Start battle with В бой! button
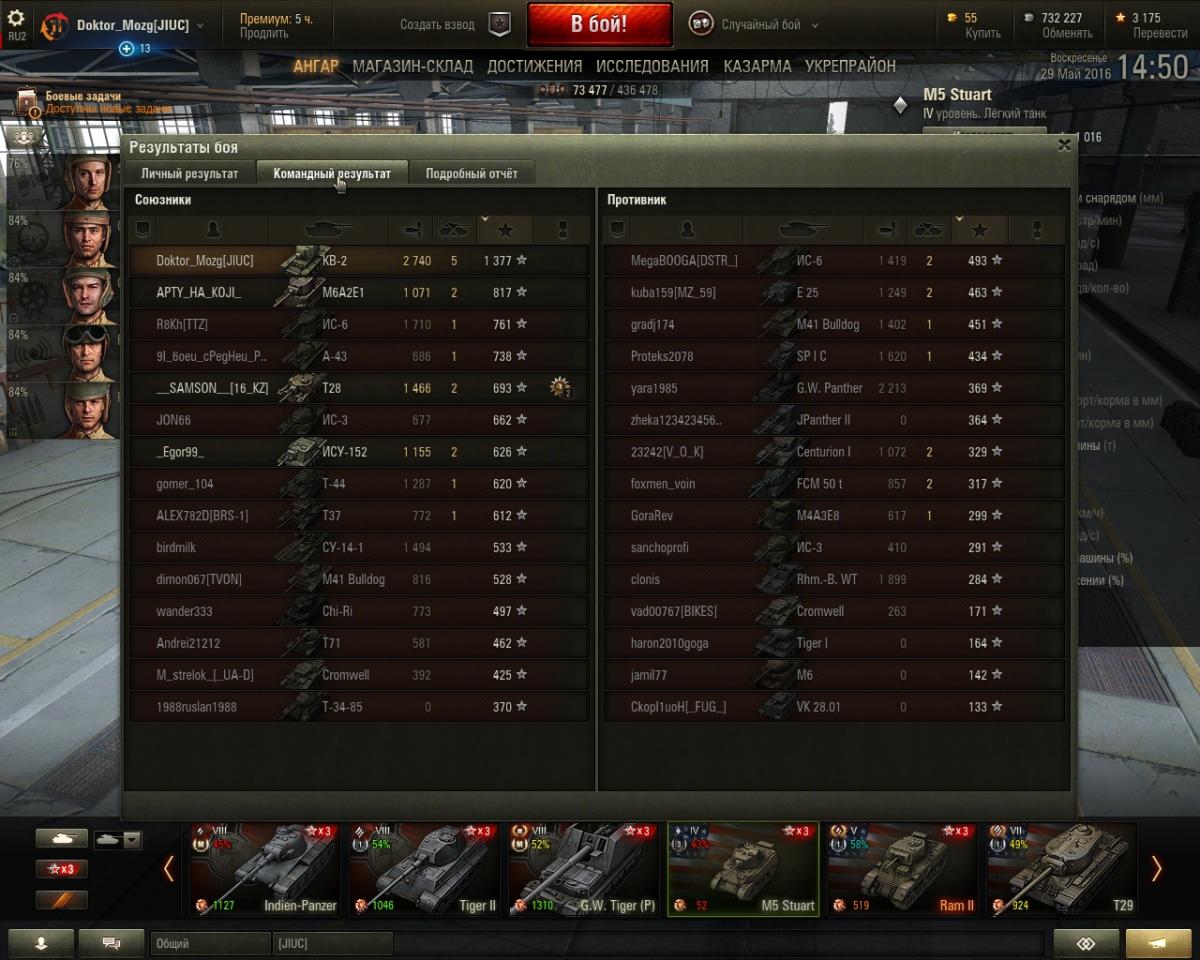 click(x=599, y=25)
